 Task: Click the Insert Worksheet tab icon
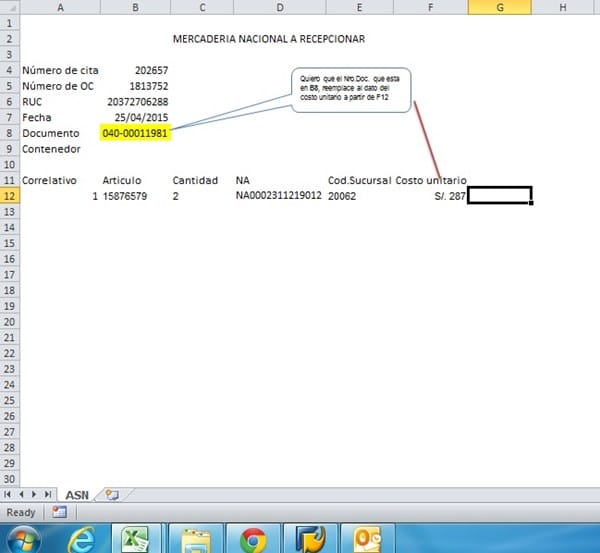coord(112,494)
